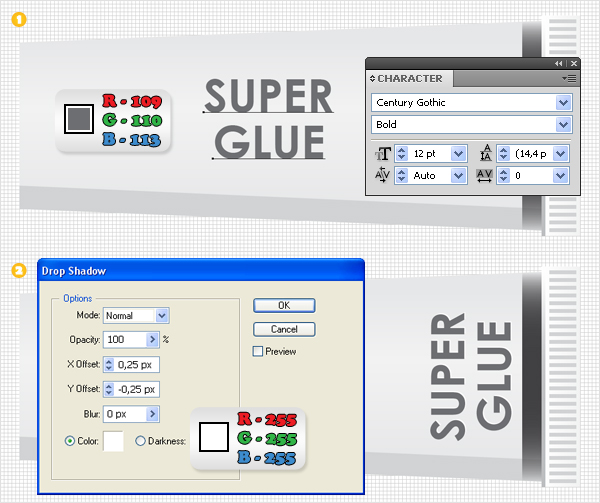This screenshot has height=503, width=600.
Task: Cancel the Drop Shadow dialog
Action: point(284,329)
